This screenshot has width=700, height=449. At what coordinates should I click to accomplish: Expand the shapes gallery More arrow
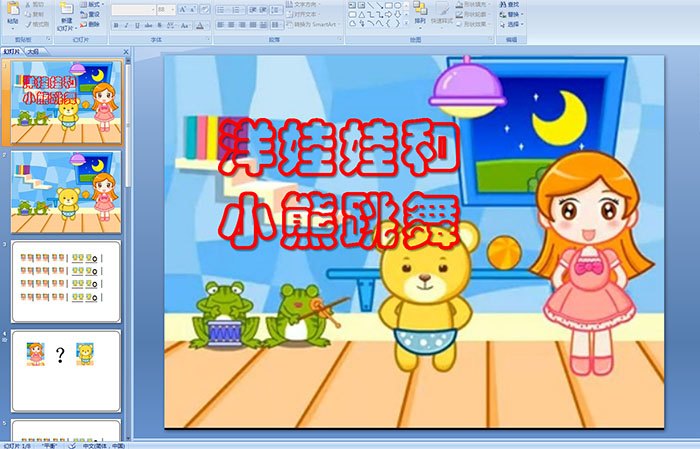click(x=407, y=24)
